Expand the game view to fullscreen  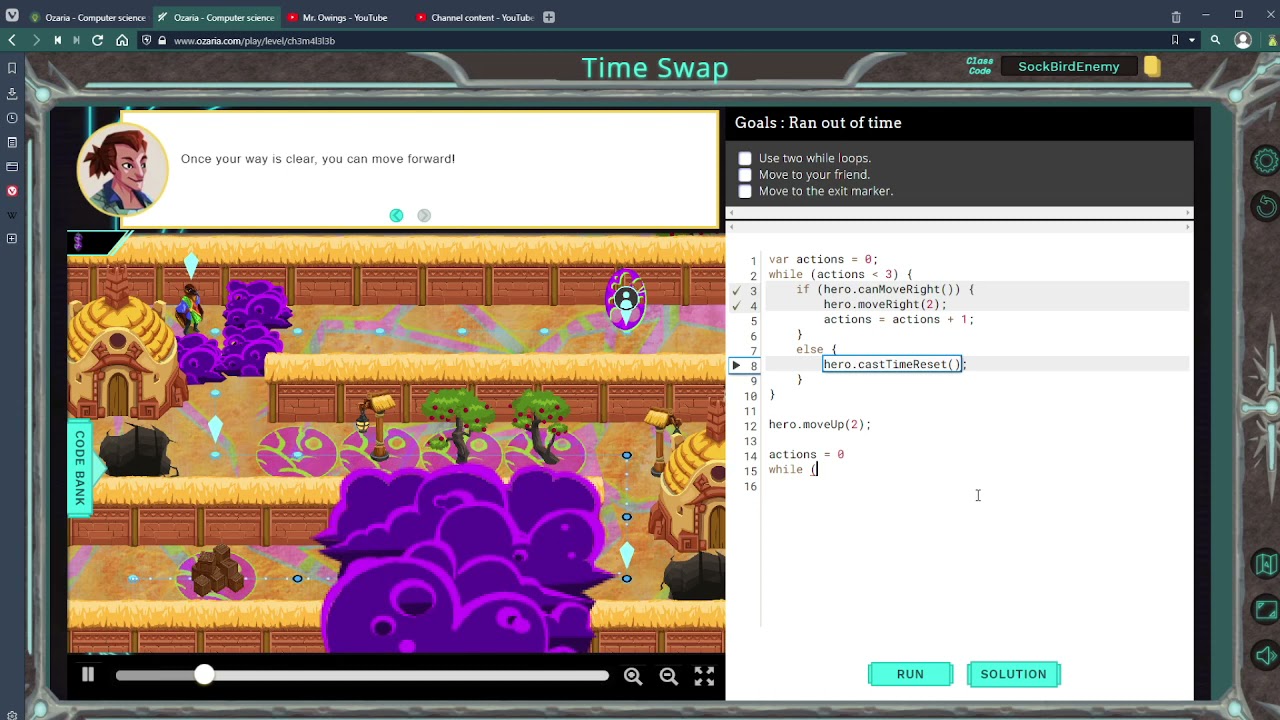coord(705,676)
